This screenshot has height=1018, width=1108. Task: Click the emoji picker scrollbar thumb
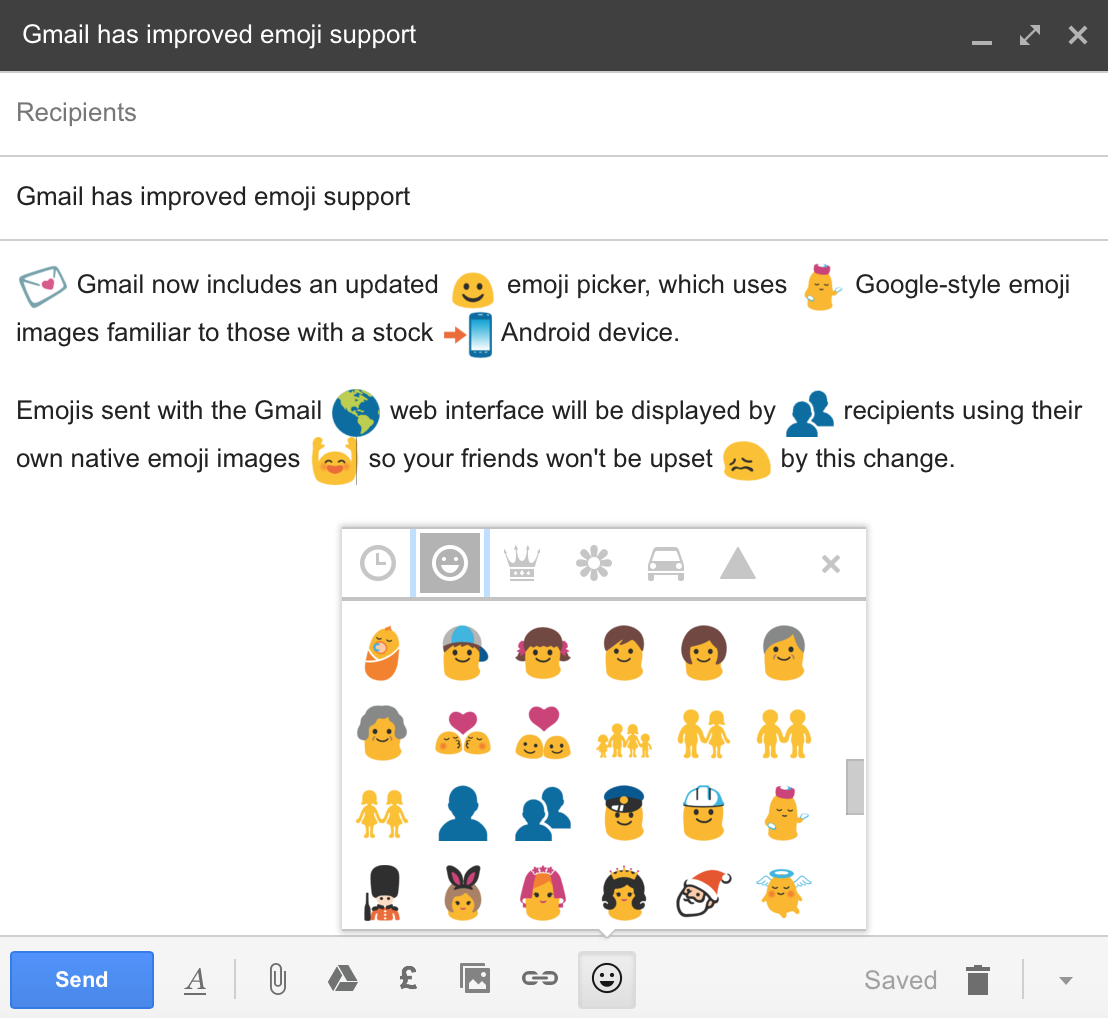click(855, 787)
